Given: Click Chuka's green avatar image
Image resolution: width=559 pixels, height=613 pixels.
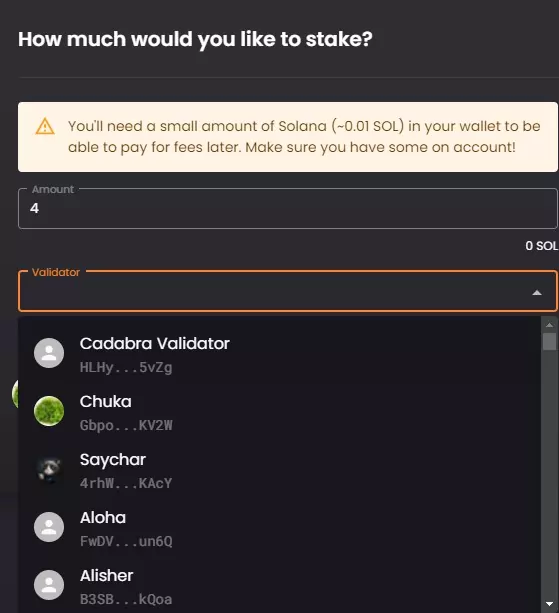Looking at the screenshot, I should (49, 411).
